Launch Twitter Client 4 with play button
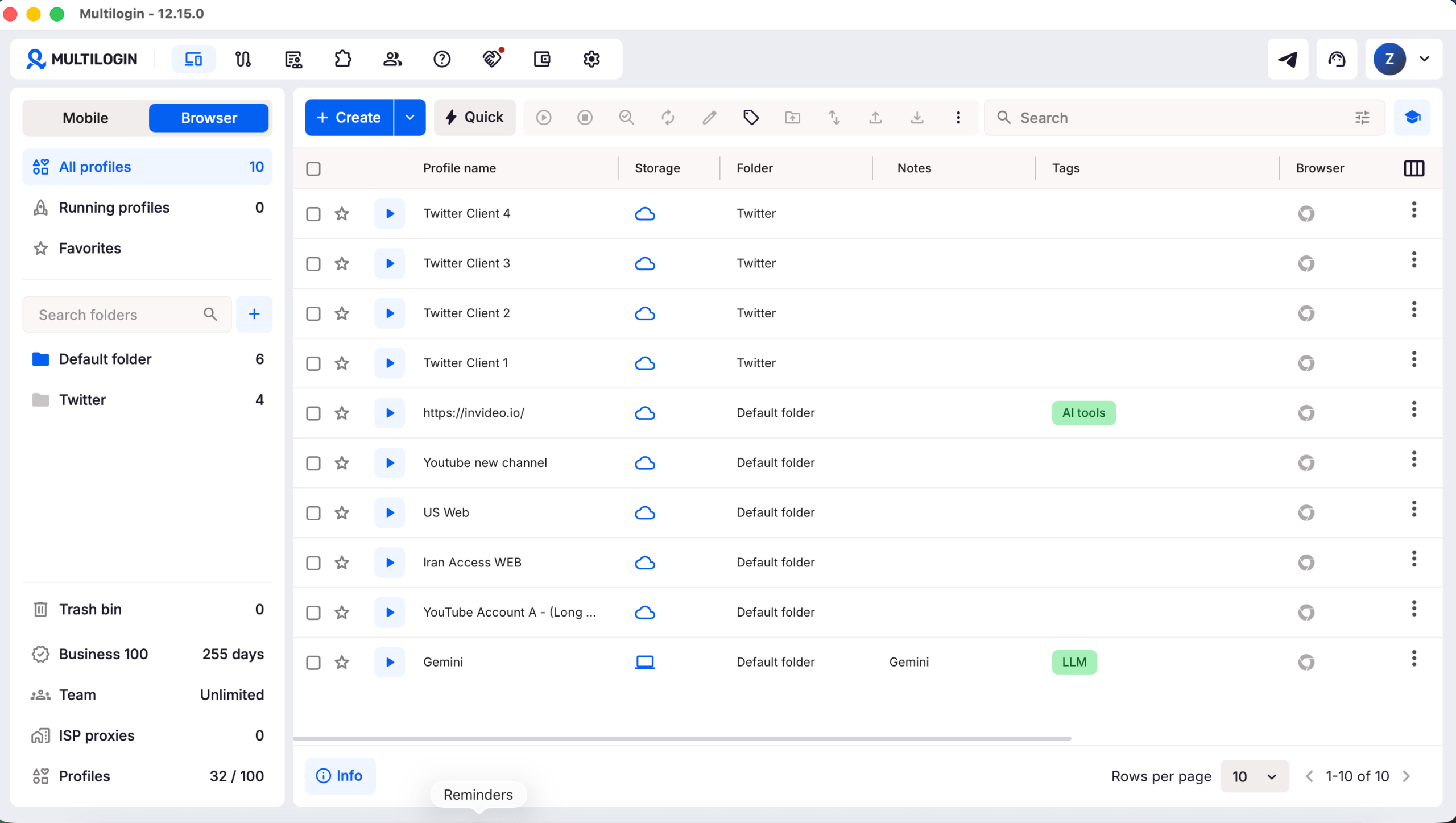1456x823 pixels. tap(390, 214)
